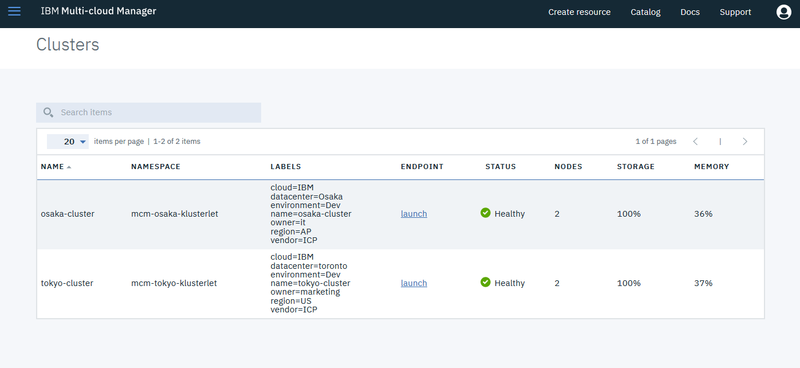Image resolution: width=800 pixels, height=368 pixels.
Task: Click the search magnifier icon
Action: click(x=48, y=112)
